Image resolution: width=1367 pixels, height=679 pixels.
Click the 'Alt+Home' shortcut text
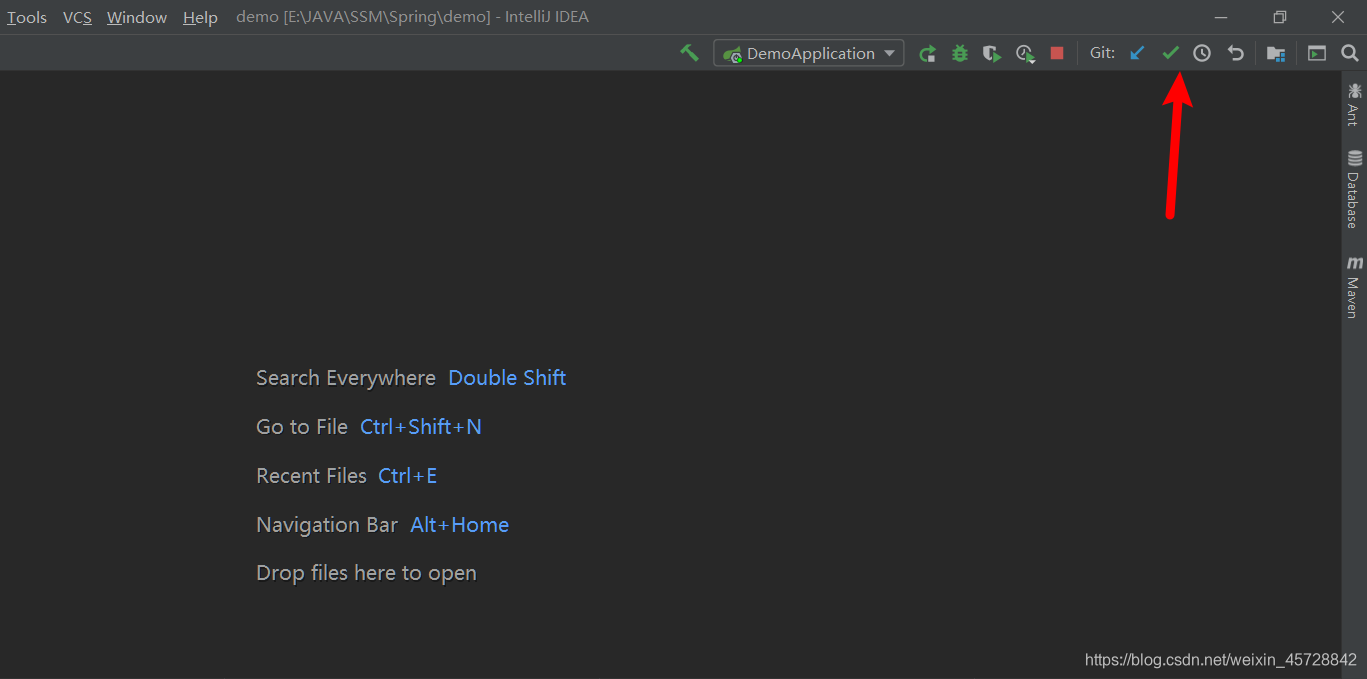point(459,525)
